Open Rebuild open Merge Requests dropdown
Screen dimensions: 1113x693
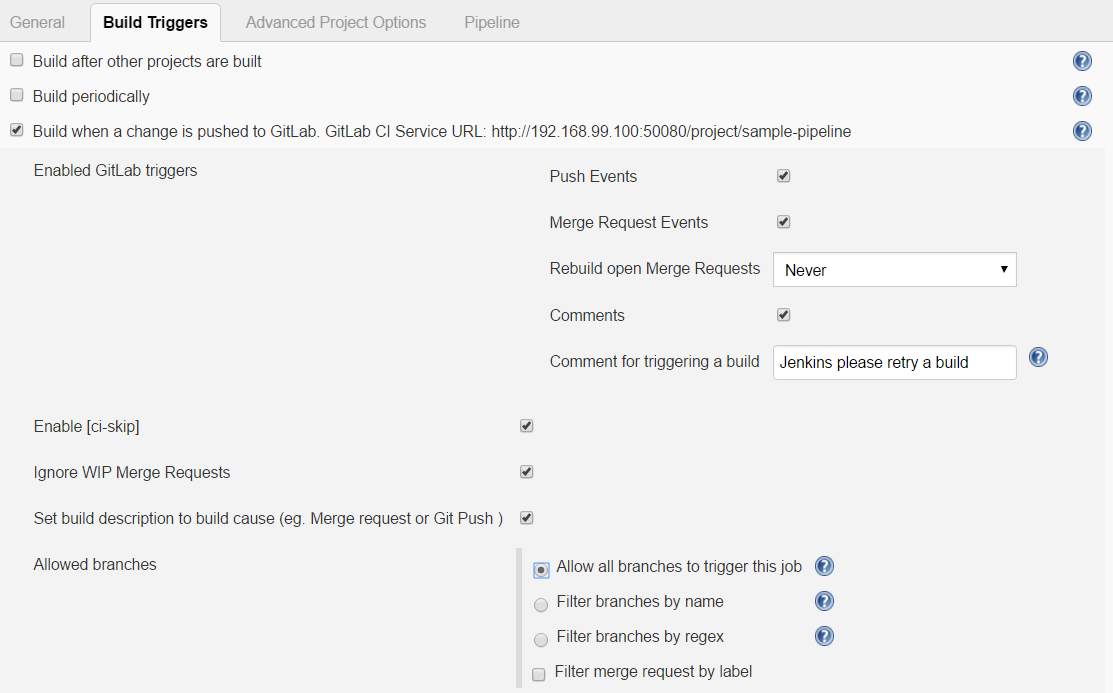pyautogui.click(x=894, y=270)
